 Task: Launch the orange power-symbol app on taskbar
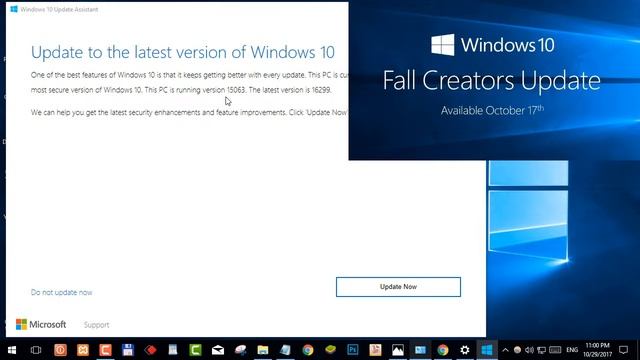pyautogui.click(x=60, y=350)
